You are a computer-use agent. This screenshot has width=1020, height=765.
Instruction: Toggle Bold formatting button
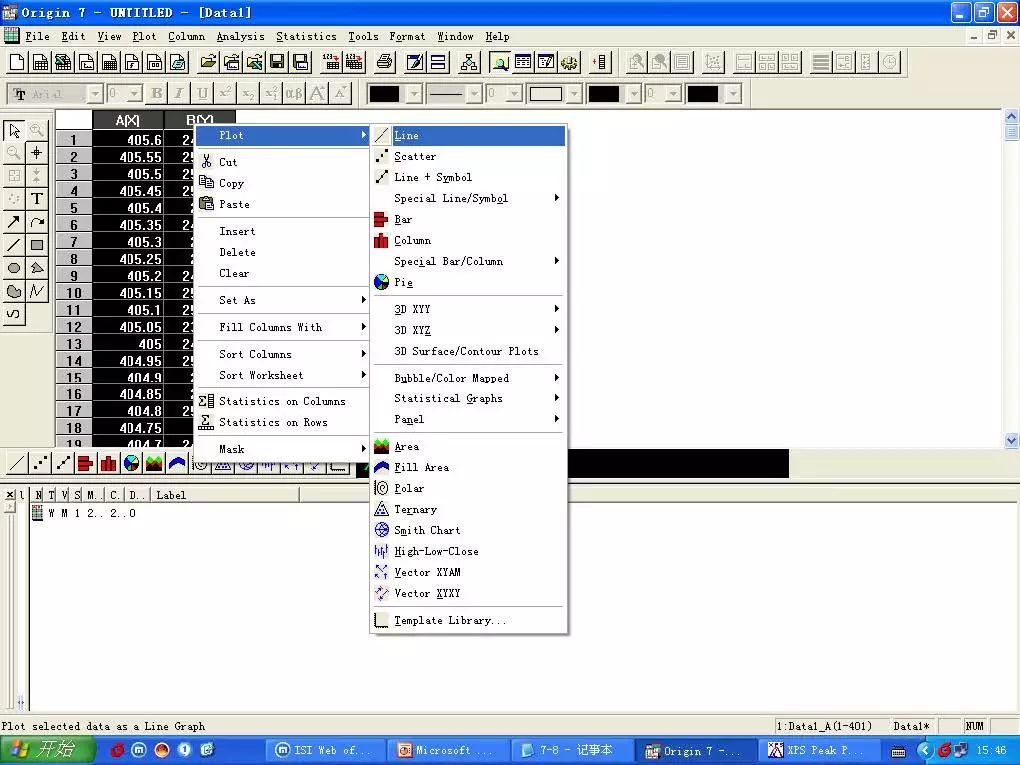[156, 94]
